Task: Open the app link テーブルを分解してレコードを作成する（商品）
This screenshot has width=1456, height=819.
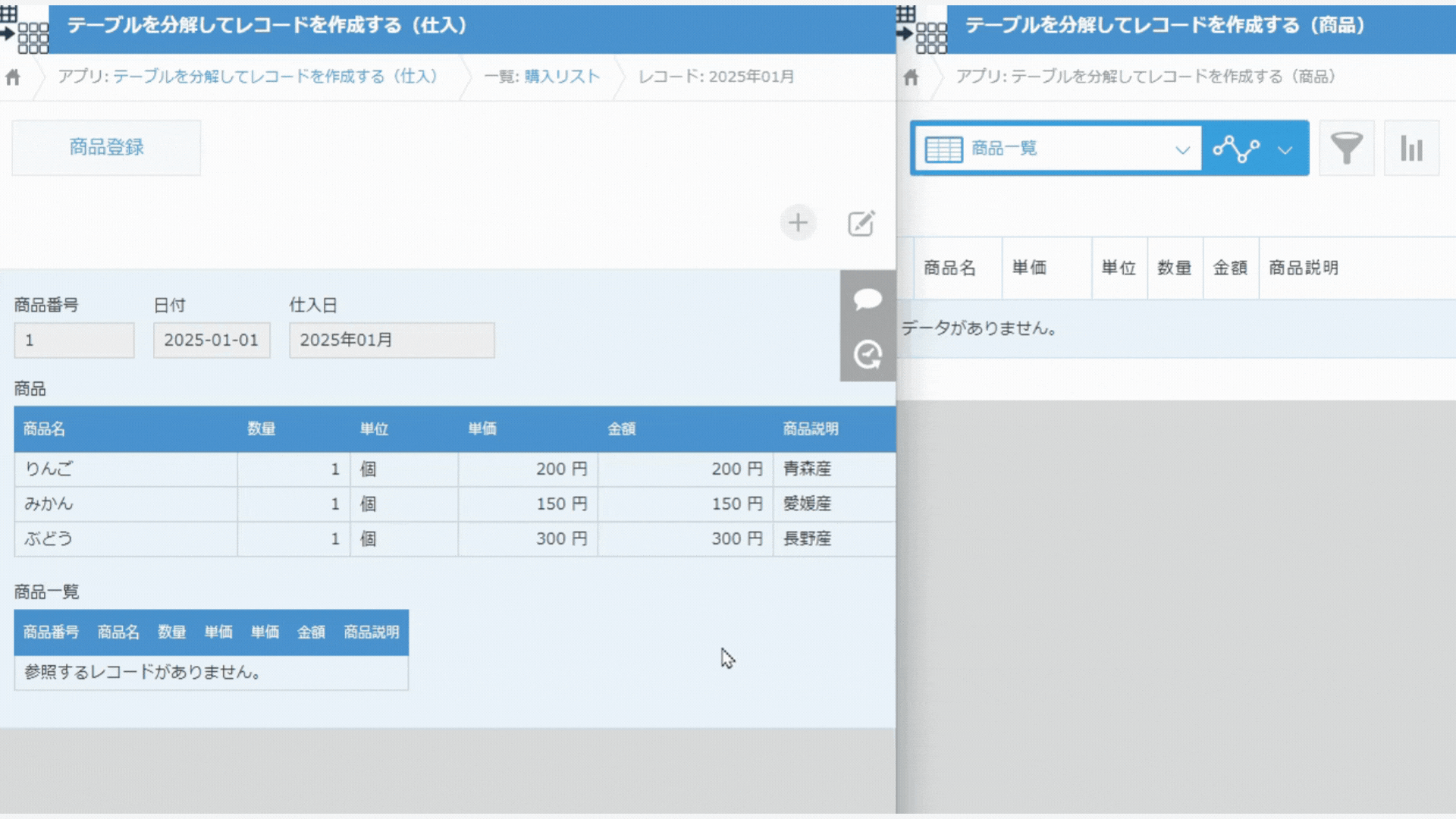Action: click(x=1173, y=77)
